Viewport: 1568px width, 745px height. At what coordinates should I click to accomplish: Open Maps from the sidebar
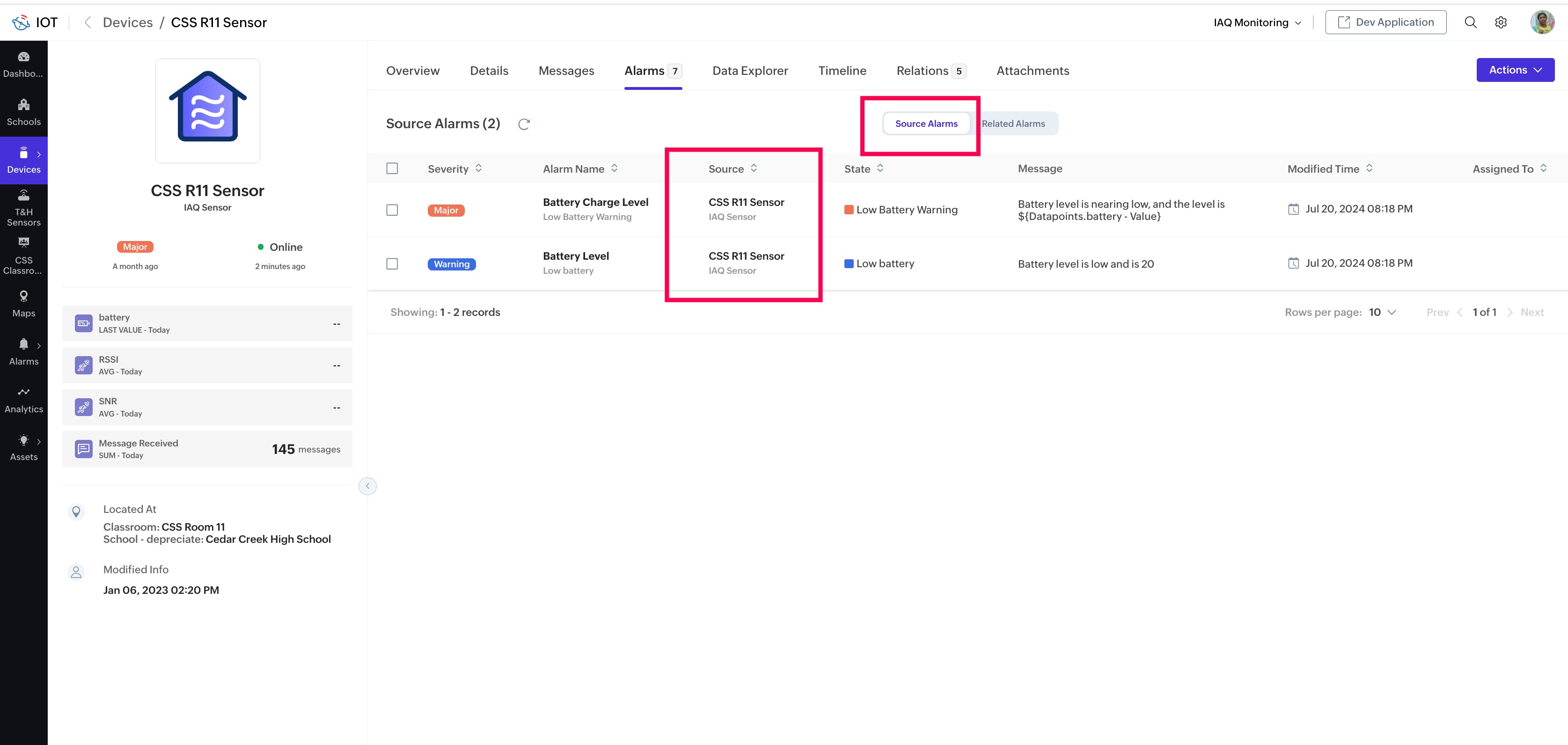24,303
